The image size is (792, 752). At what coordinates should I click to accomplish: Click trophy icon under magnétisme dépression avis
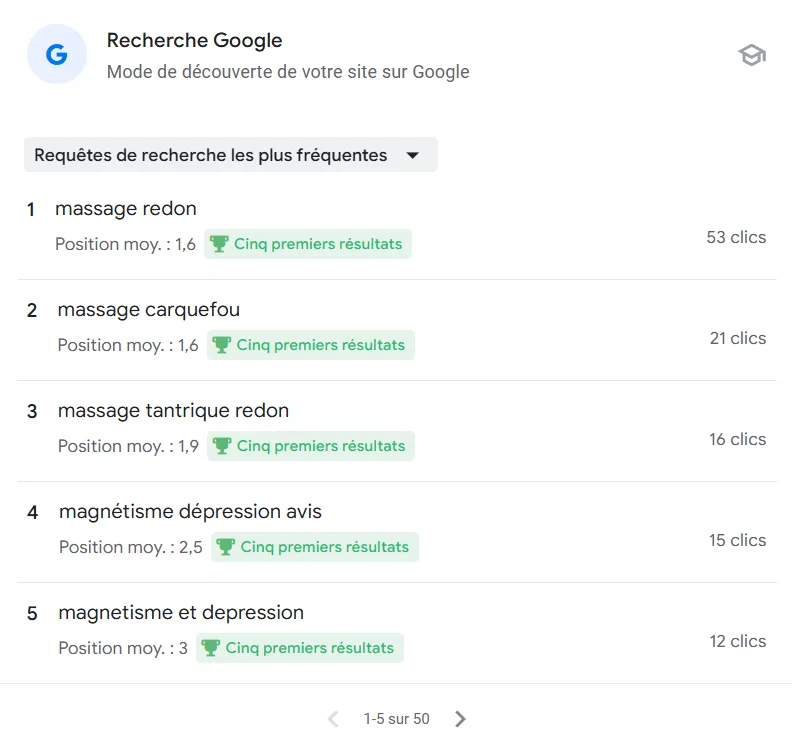point(225,547)
